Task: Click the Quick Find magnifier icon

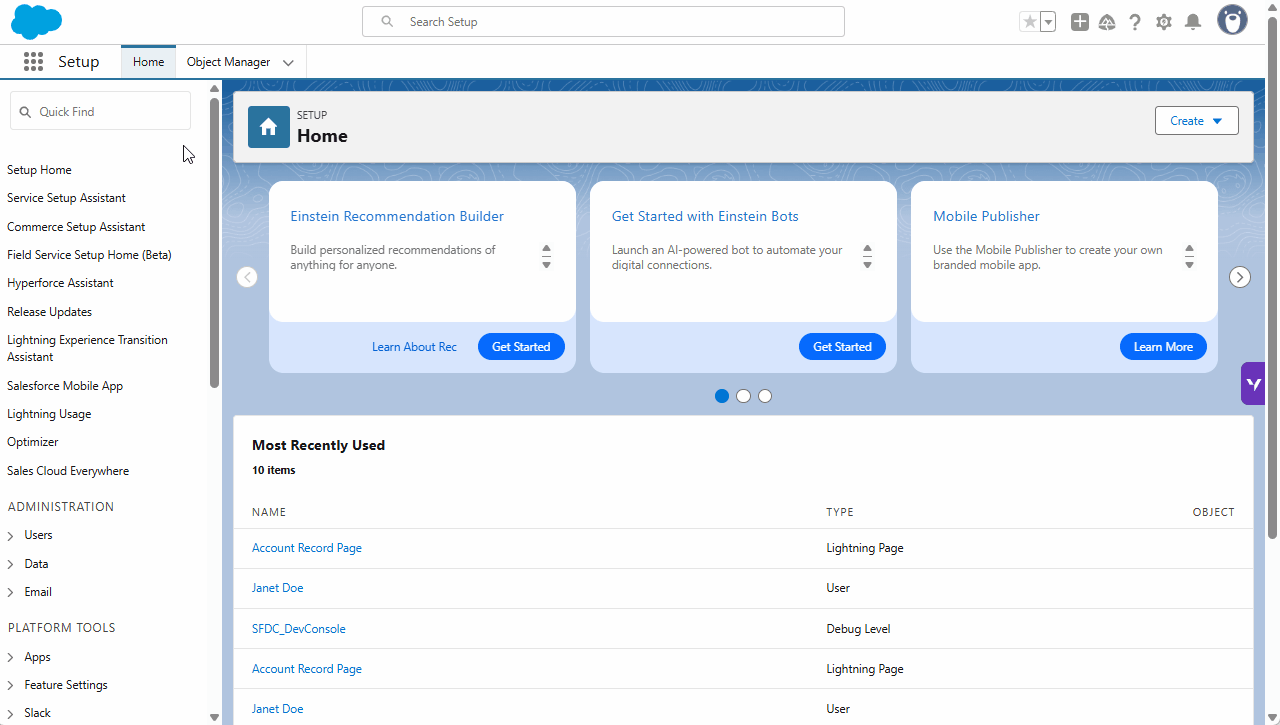Action: pyautogui.click(x=26, y=112)
